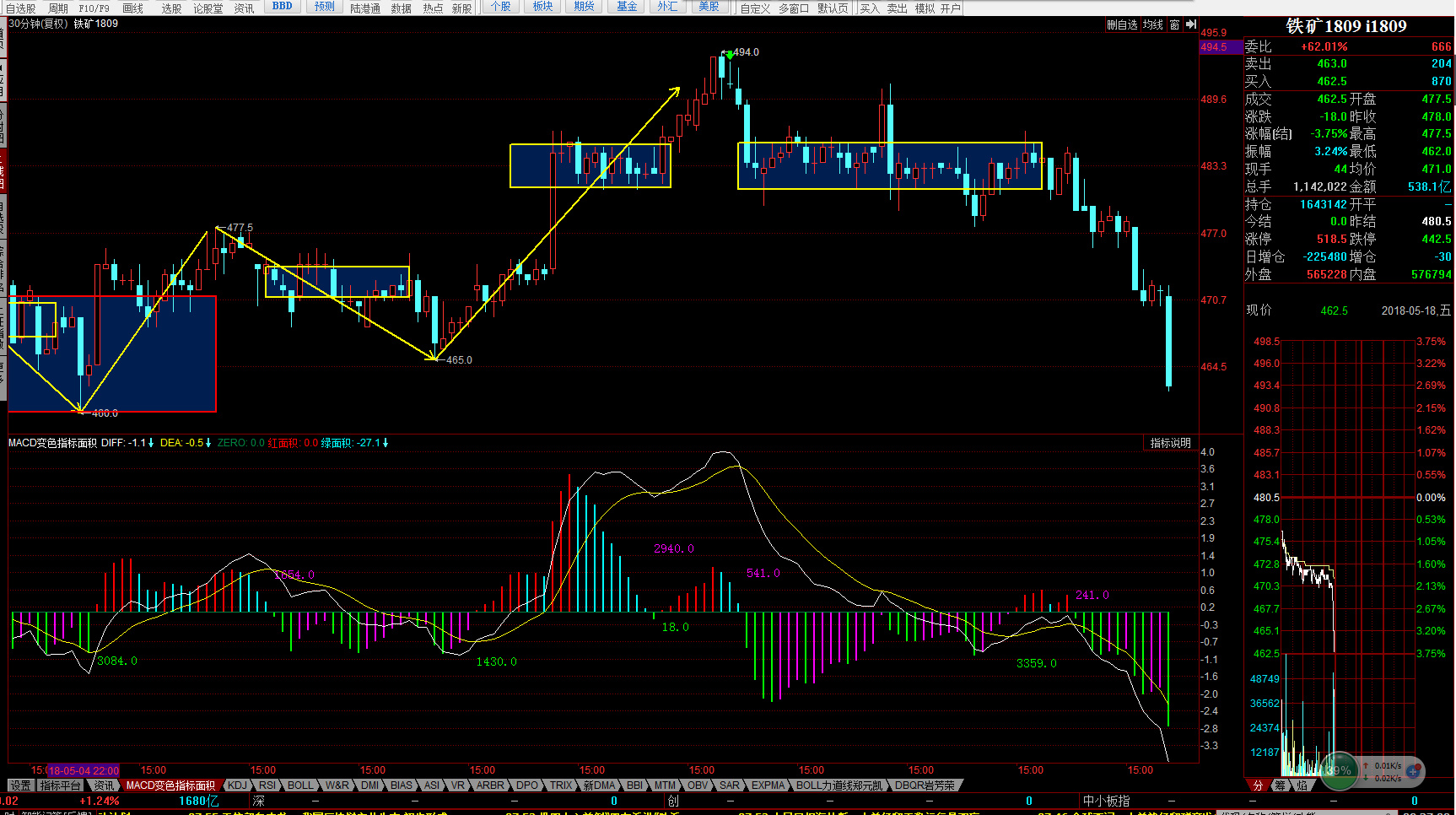Image resolution: width=1456 pixels, height=815 pixels.
Task: Switch to the BOLL indicator tab
Action: 300,785
